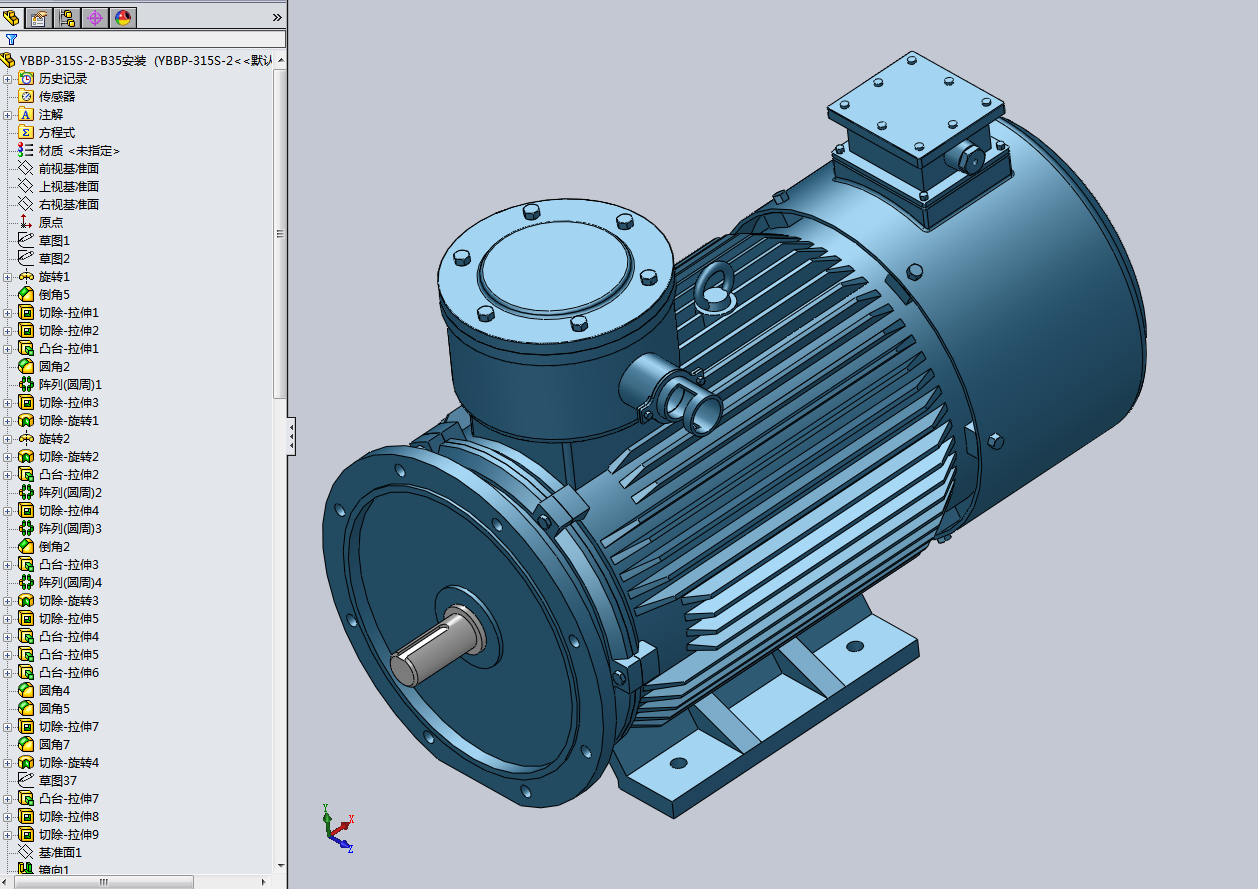Select the YBBP-315S-2-B35安装 root part icon

(9, 60)
